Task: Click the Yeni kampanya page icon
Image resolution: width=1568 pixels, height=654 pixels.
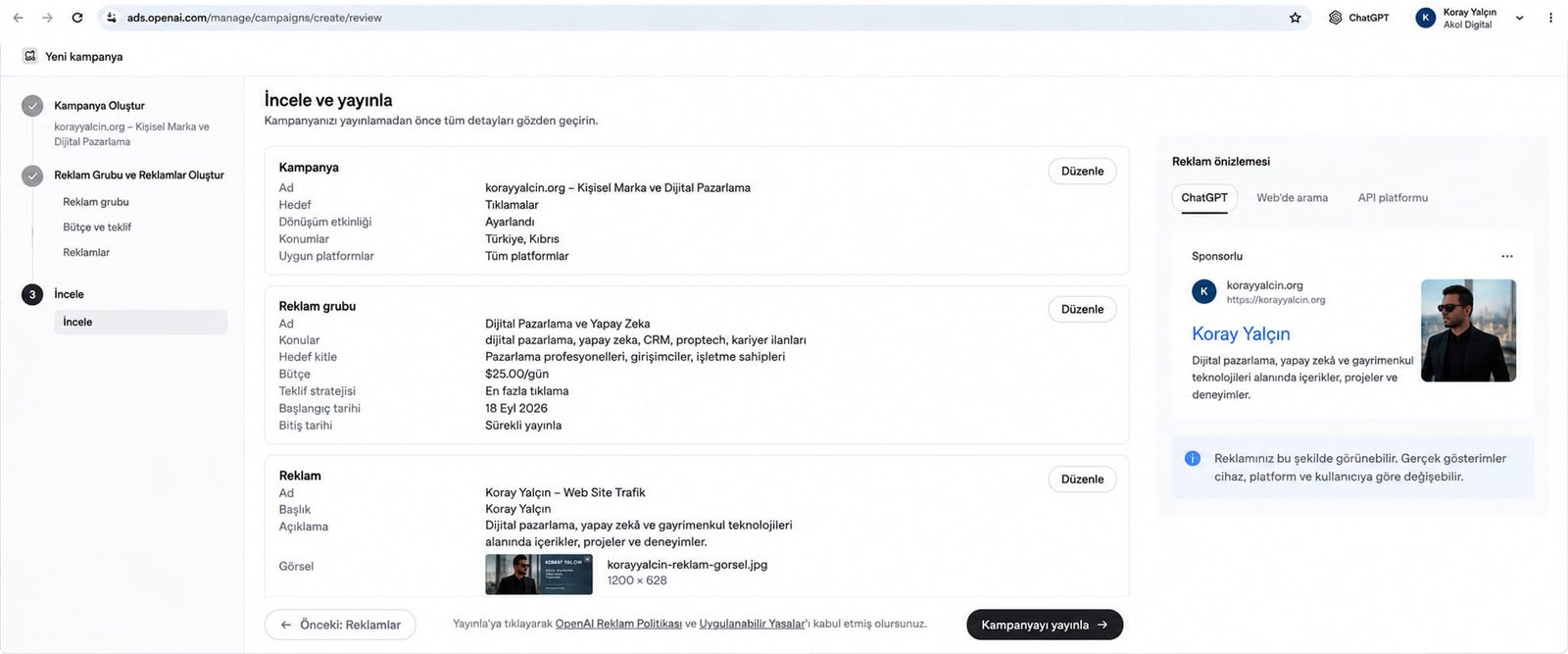Action: click(x=30, y=56)
